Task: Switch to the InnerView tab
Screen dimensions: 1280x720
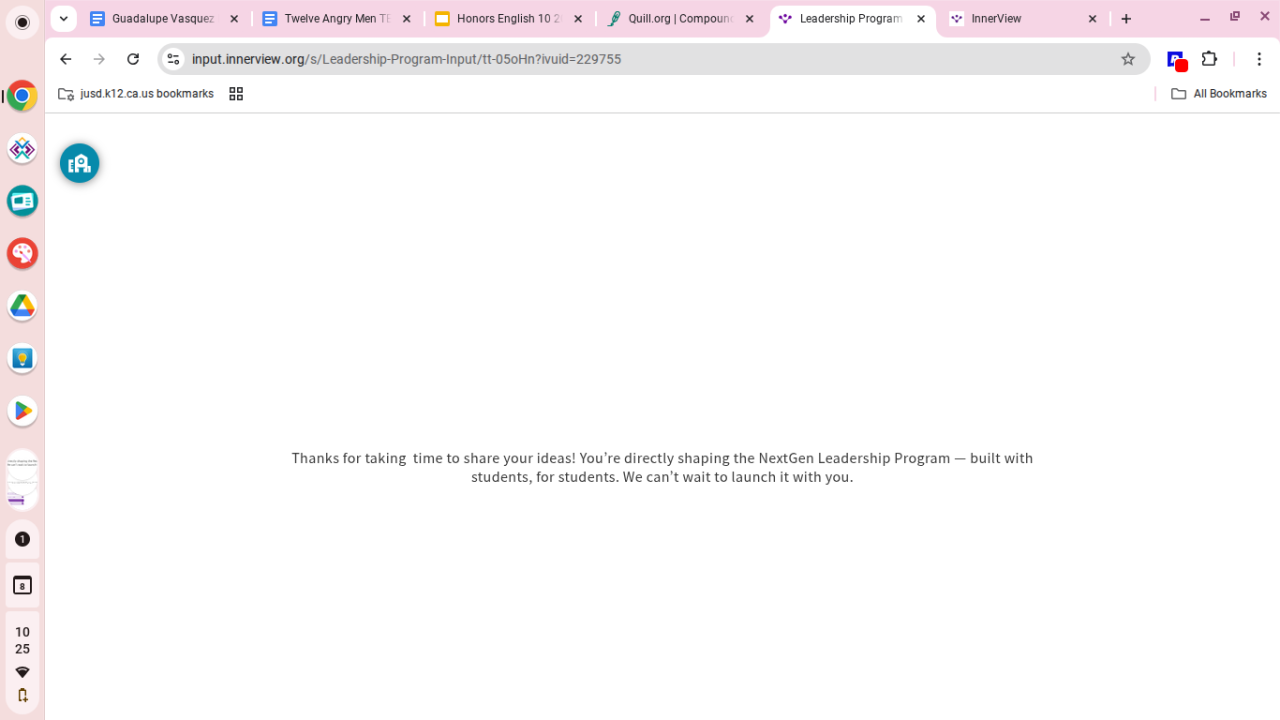Action: 1024,19
